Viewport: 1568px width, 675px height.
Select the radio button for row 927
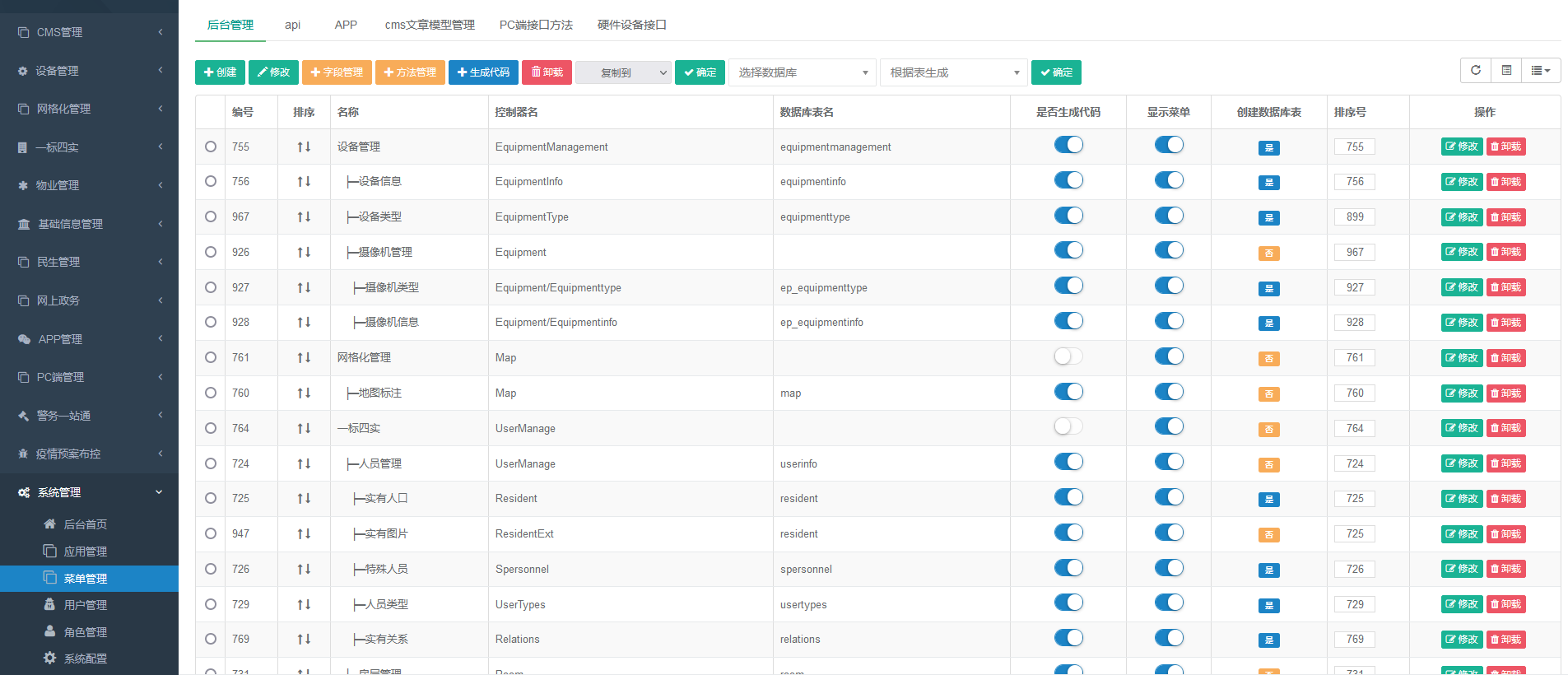coord(211,287)
